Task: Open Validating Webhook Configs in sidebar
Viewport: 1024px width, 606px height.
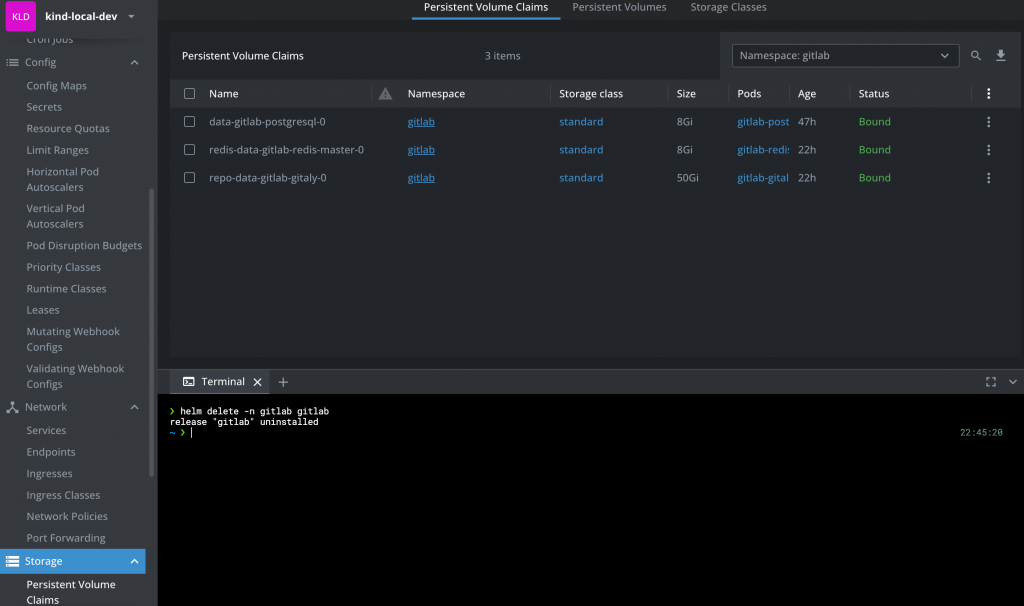Action: coord(75,377)
